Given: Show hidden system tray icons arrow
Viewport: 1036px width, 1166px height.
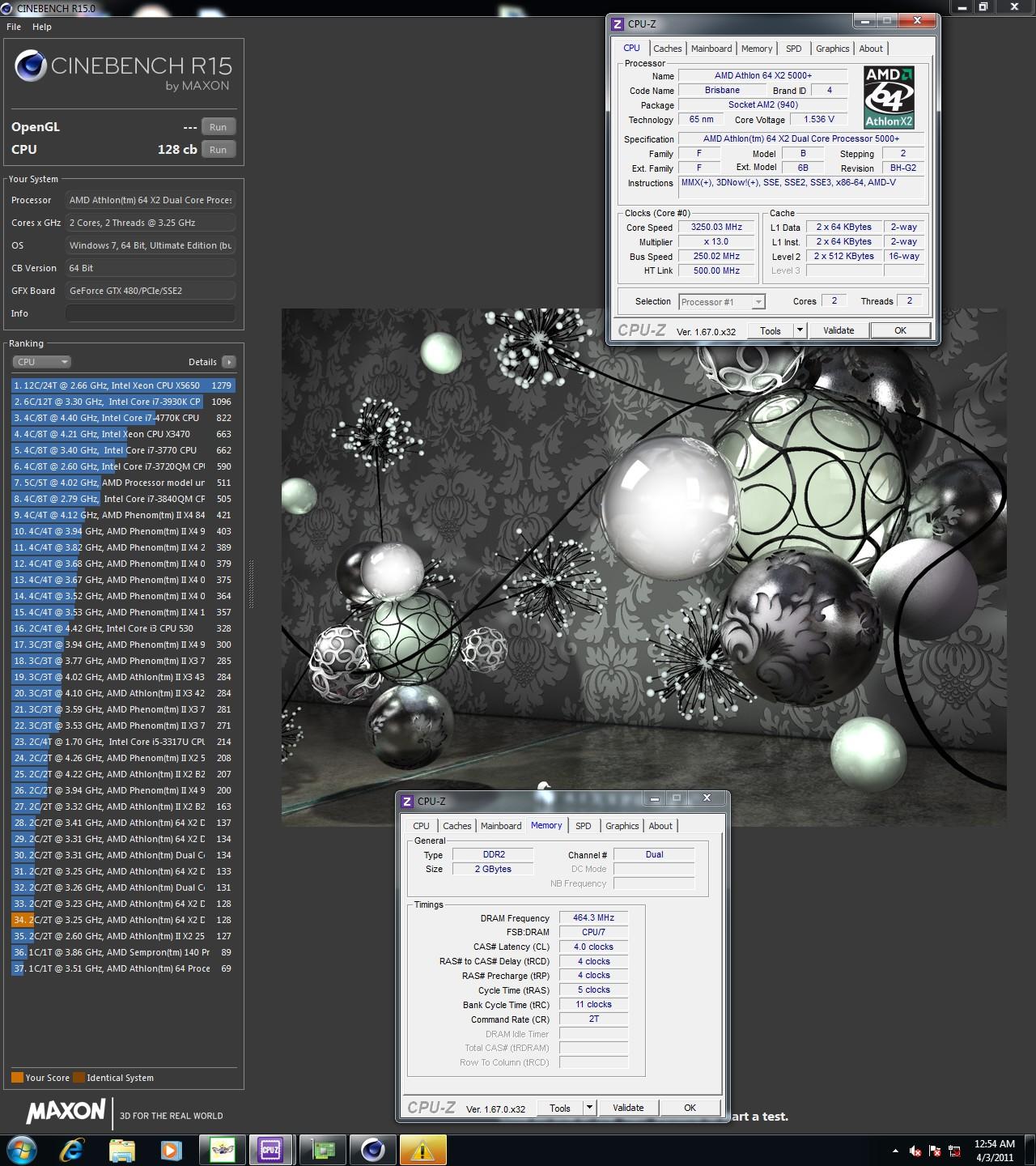Looking at the screenshot, I should pyautogui.click(x=895, y=1151).
